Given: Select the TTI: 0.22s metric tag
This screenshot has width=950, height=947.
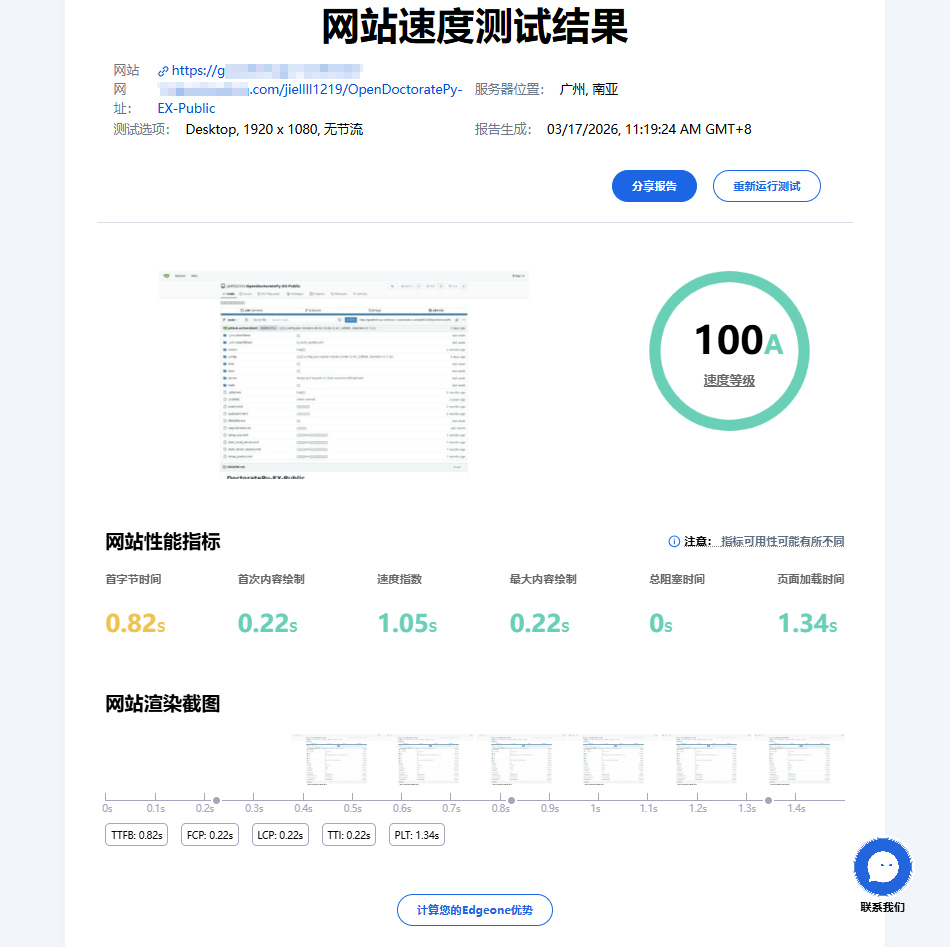Looking at the screenshot, I should (348, 834).
